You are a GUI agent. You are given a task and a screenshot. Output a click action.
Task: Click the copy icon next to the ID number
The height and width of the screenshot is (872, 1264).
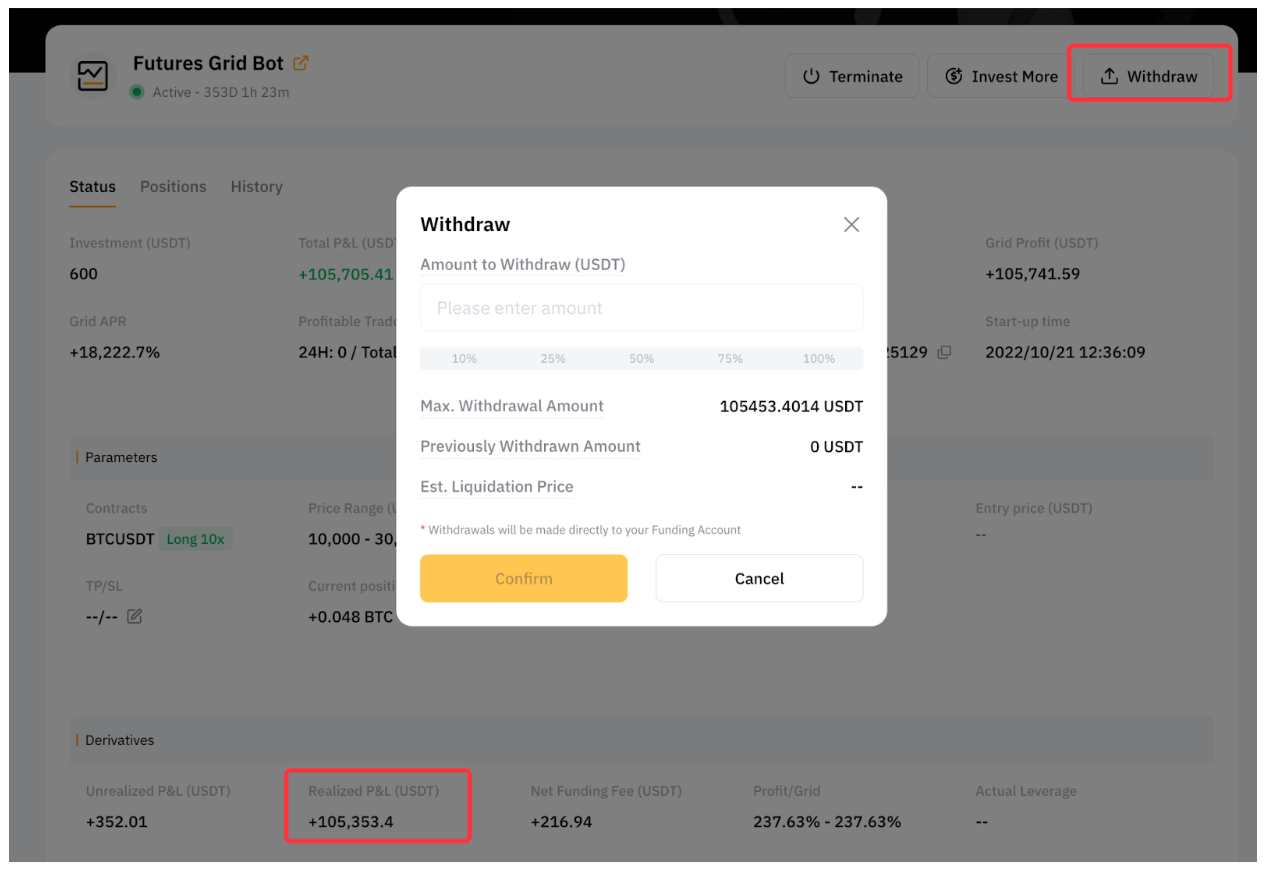coord(944,352)
